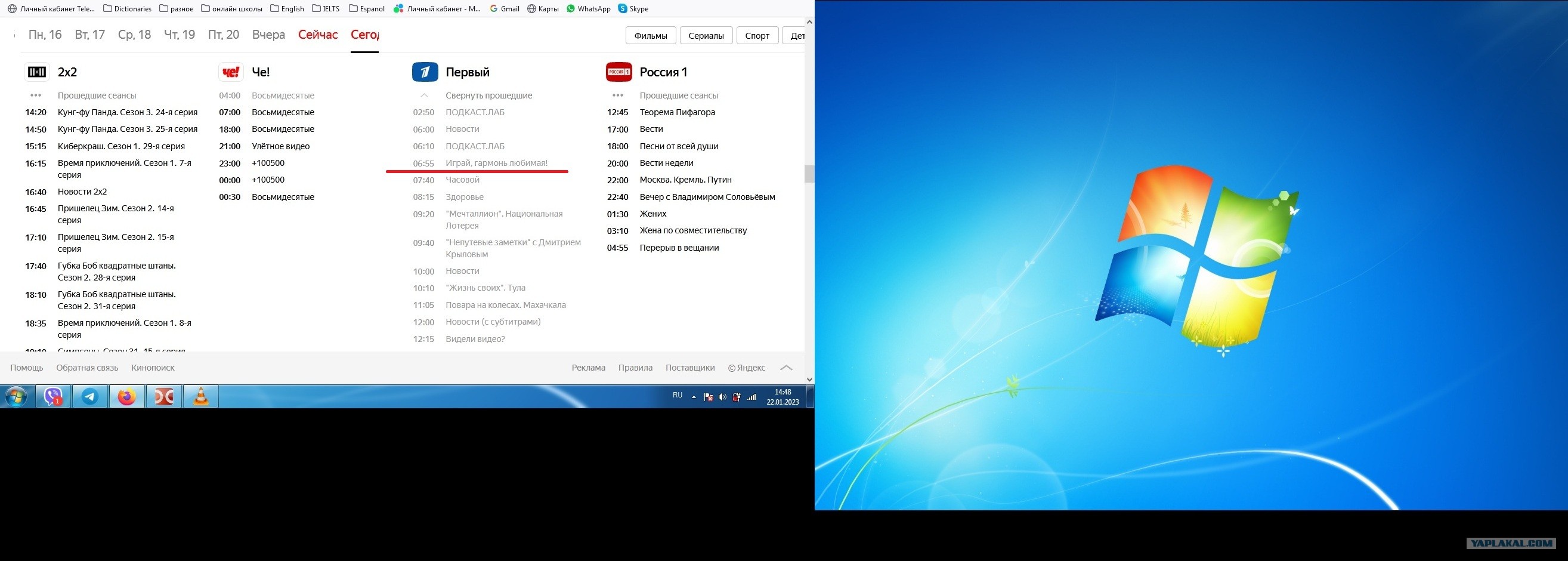
Task: Launch VLC media player from taskbar
Action: click(201, 396)
